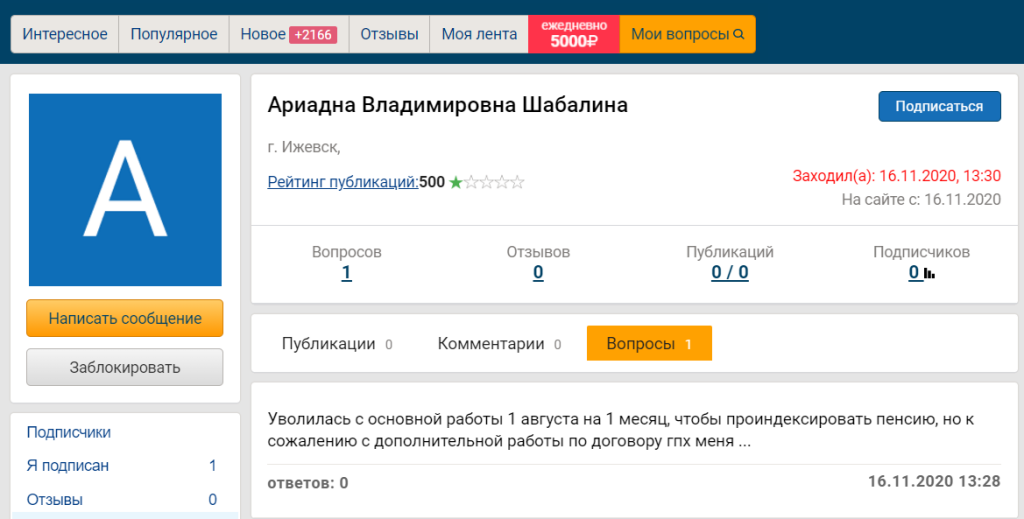
Task: Click the Заблокировать button
Action: [x=125, y=367]
